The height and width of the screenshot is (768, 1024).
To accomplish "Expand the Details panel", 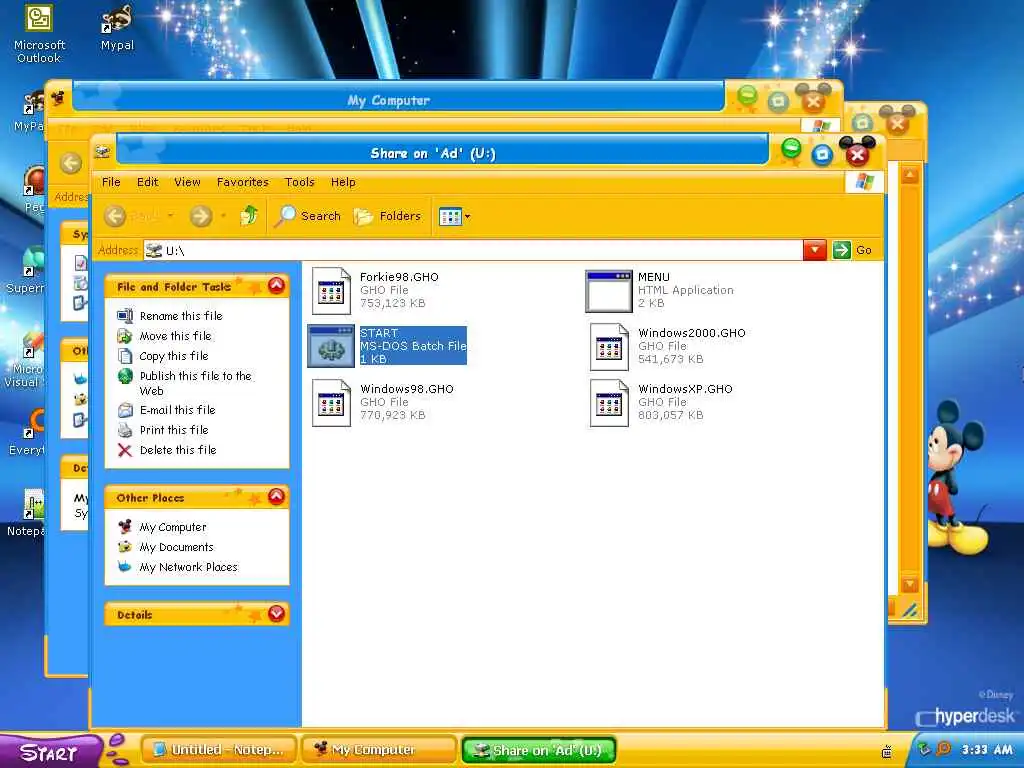I will [276, 613].
